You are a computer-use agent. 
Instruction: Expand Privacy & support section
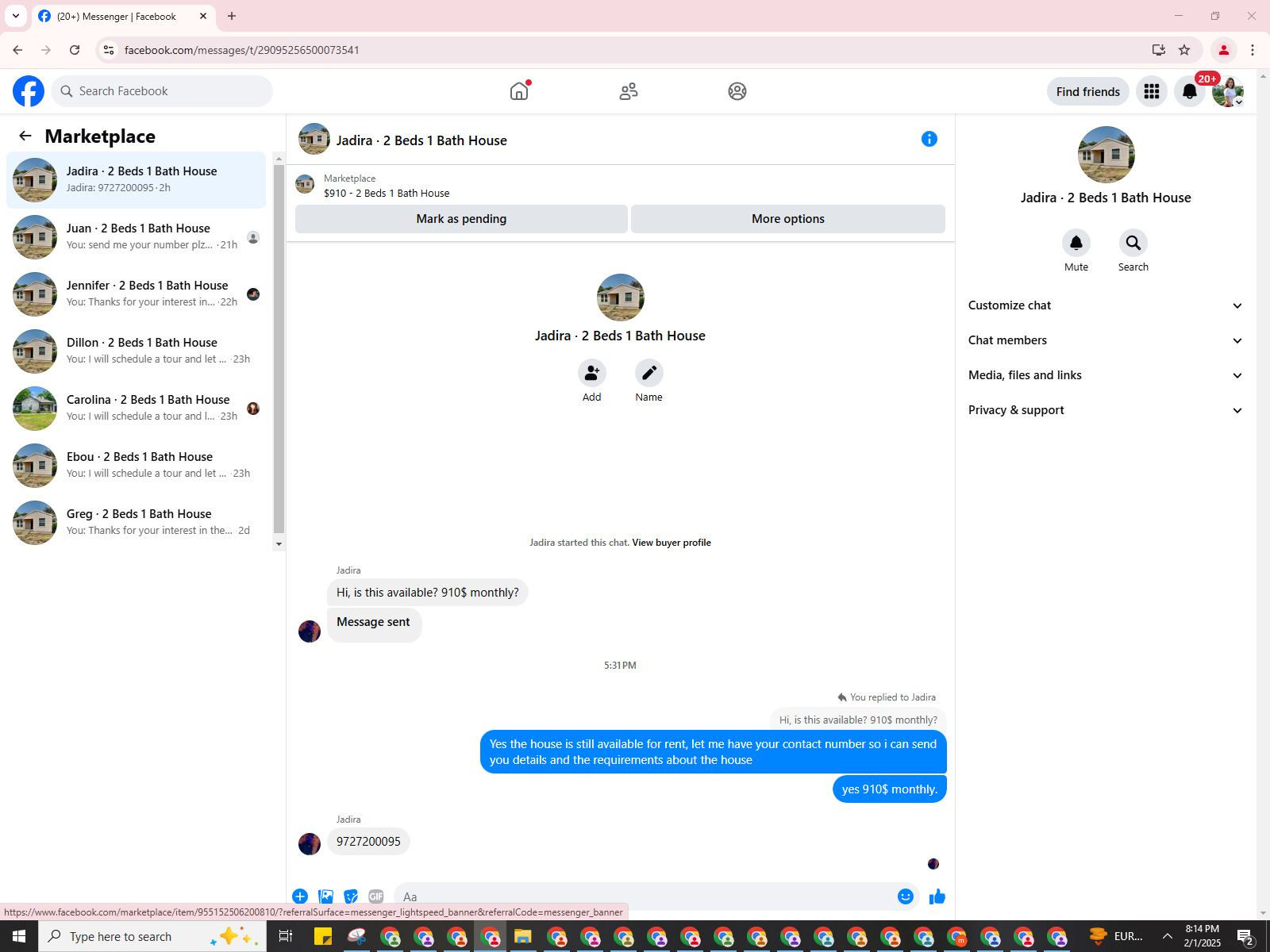pos(1105,410)
